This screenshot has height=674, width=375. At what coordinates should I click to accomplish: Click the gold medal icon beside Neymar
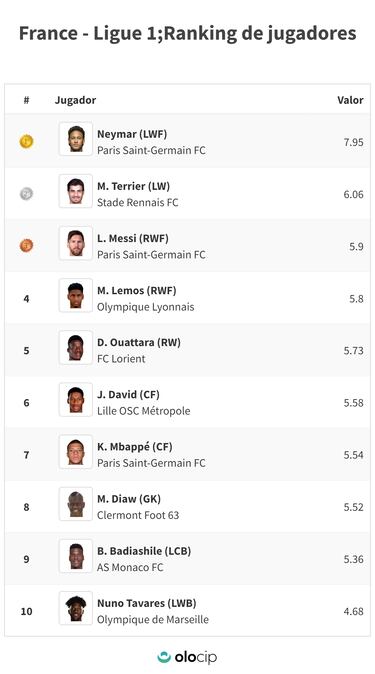pyautogui.click(x=26, y=141)
